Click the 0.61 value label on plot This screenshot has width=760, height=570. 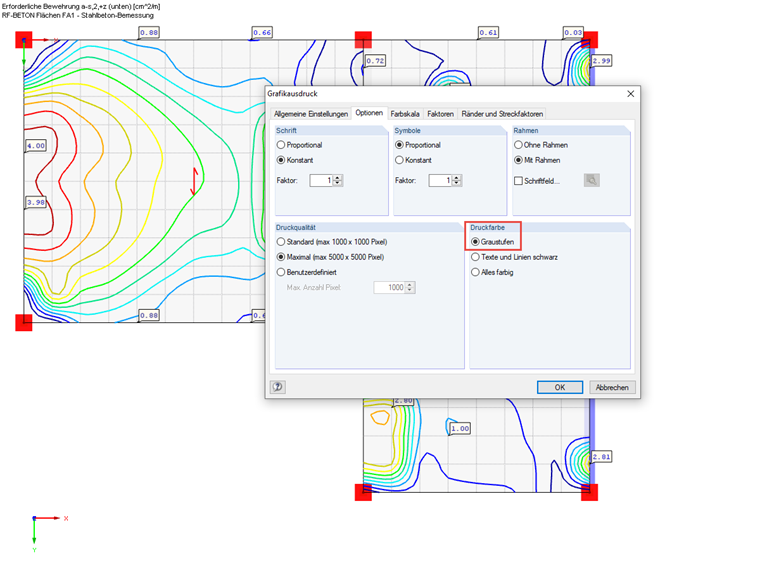tap(488, 32)
